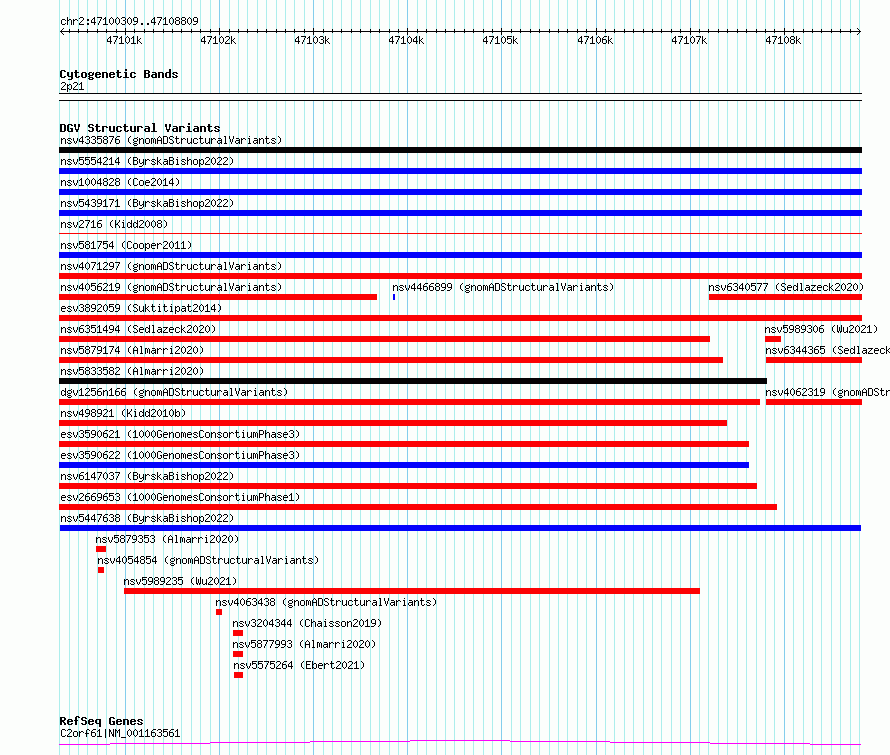Open the nsv6340577 Sedlazeck2020 variant
Screen dimensions: 890x755
click(786, 287)
